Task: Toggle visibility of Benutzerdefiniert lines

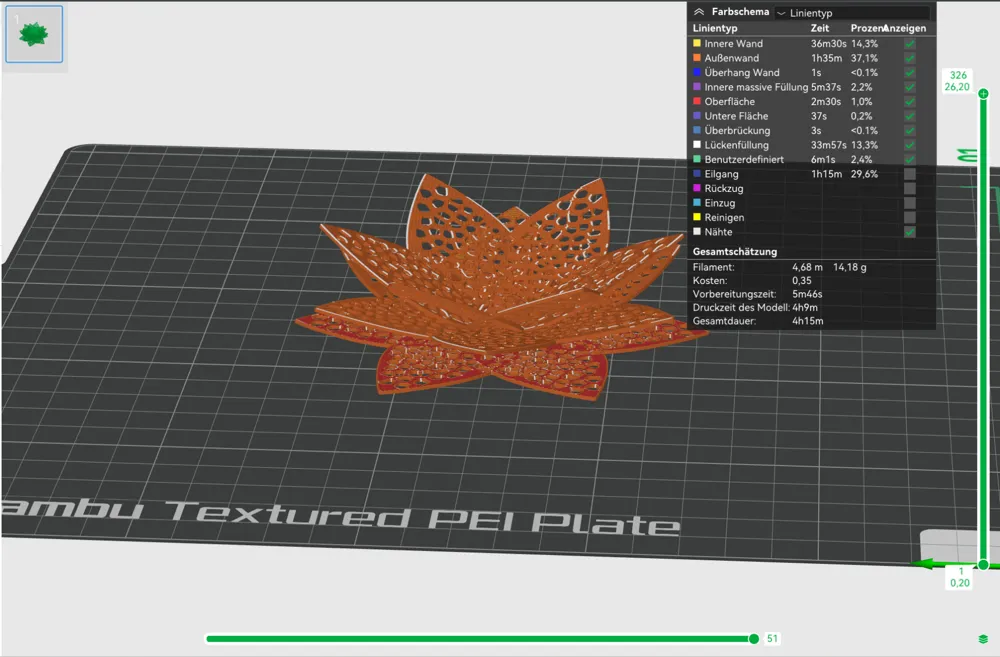Action: [909, 159]
